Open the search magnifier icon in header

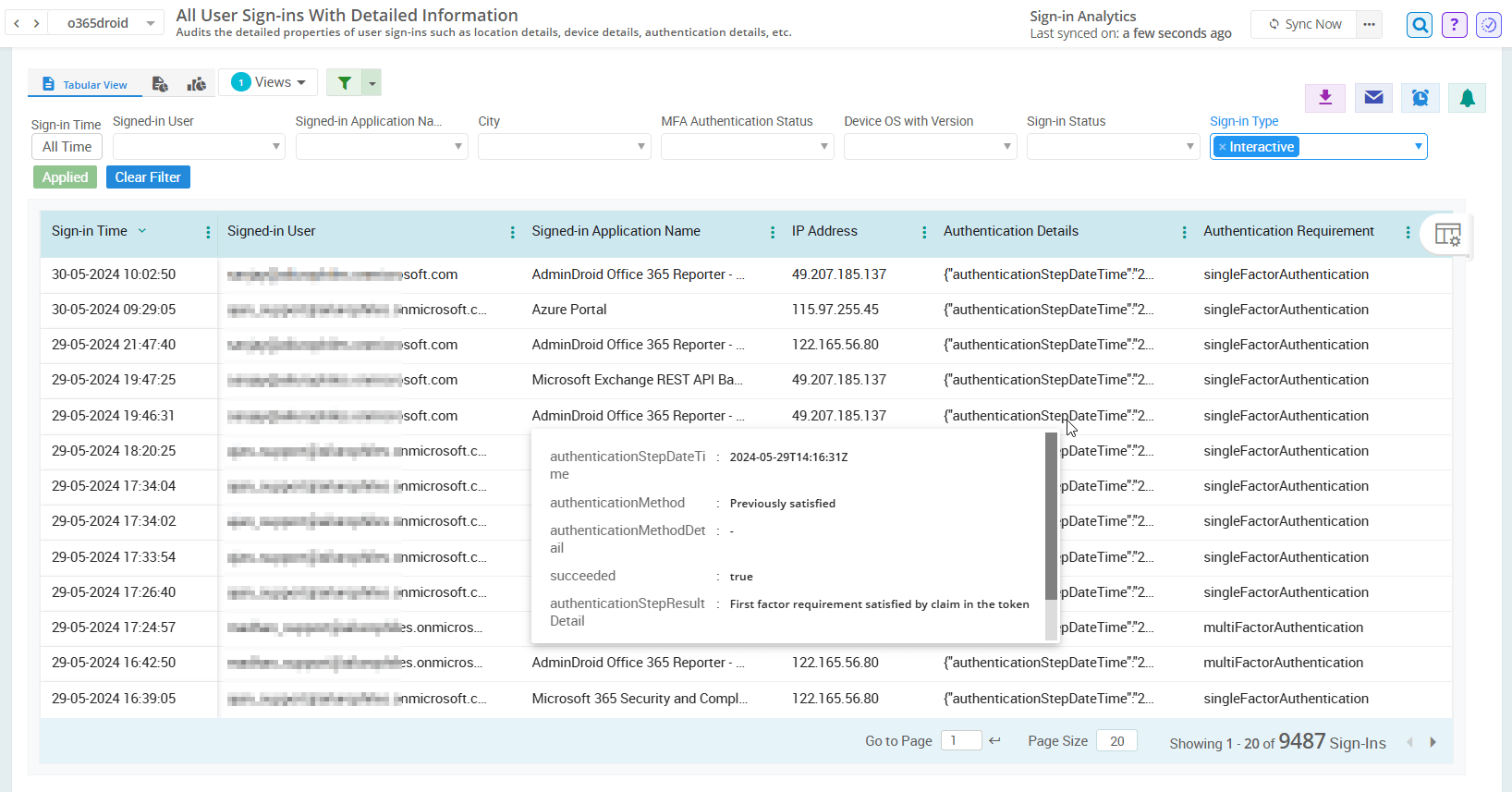1420,25
